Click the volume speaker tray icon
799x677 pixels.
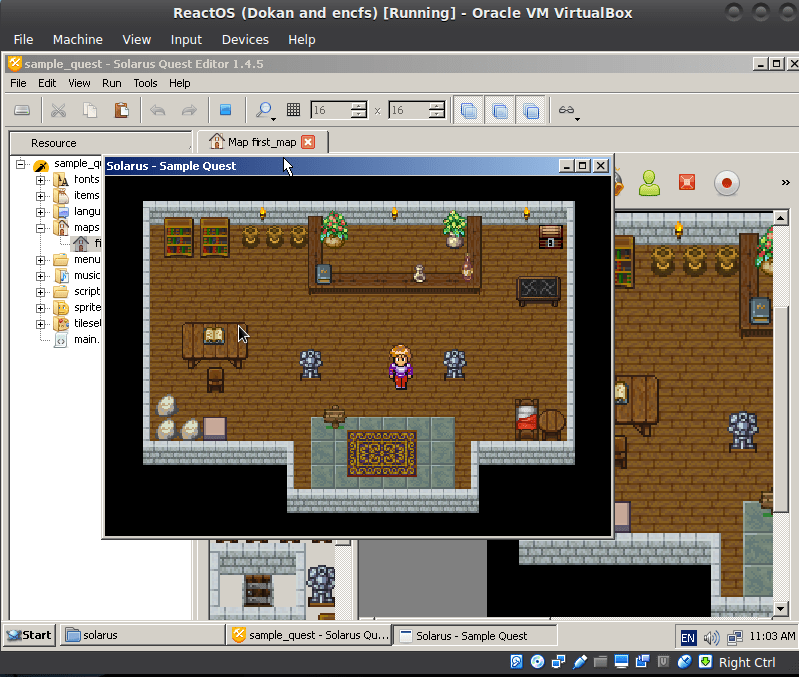(x=711, y=637)
